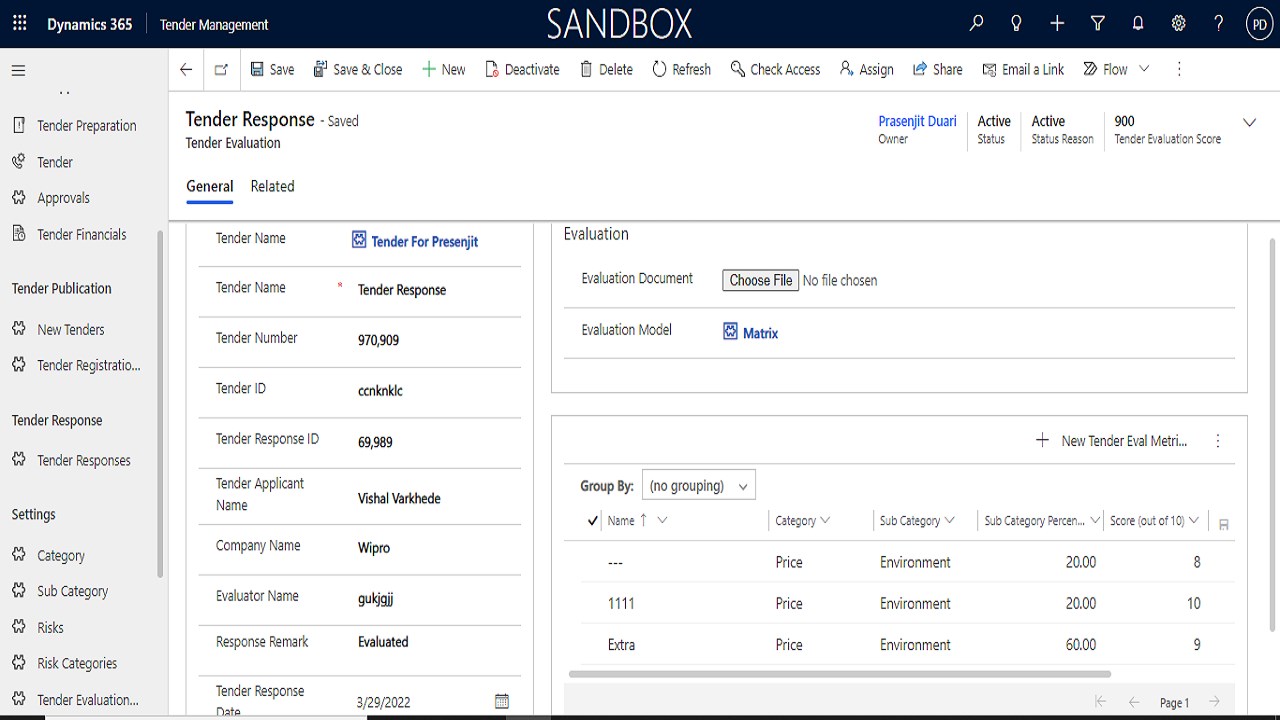Screen dimensions: 1280x720
Task: Switch to the Related tab
Action: (272, 186)
